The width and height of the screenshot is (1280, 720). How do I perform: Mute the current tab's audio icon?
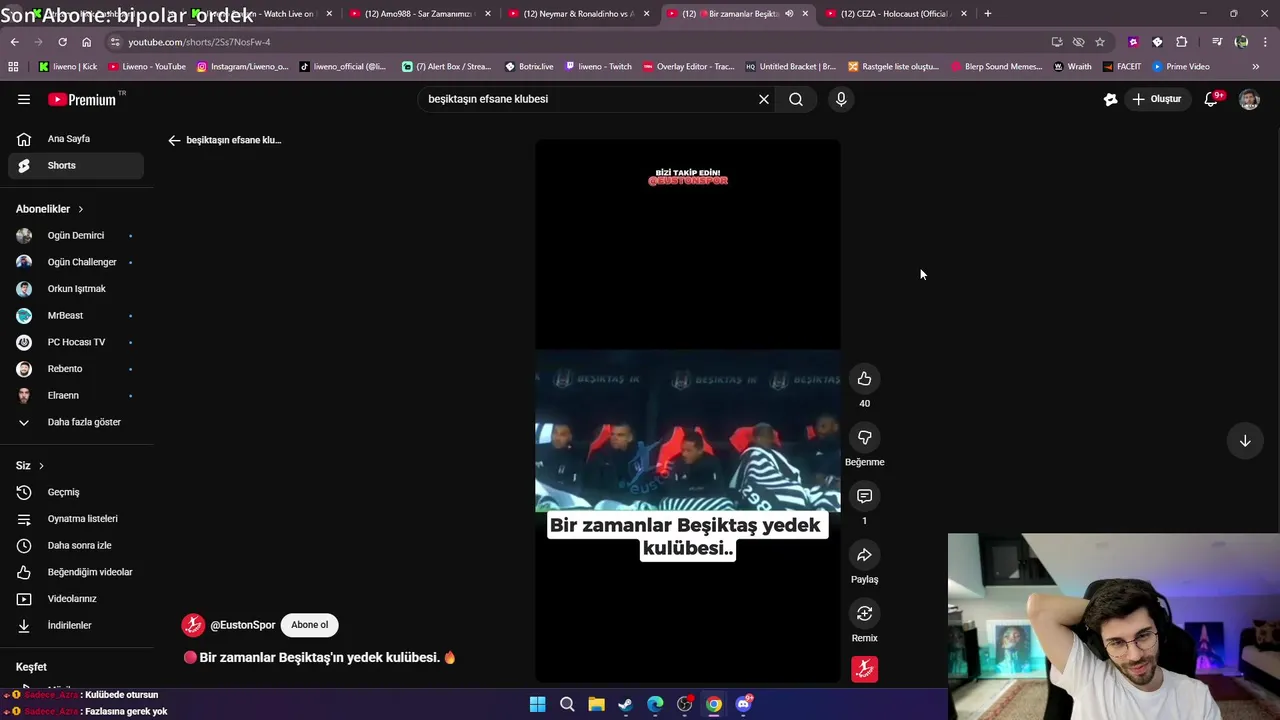[x=789, y=14]
